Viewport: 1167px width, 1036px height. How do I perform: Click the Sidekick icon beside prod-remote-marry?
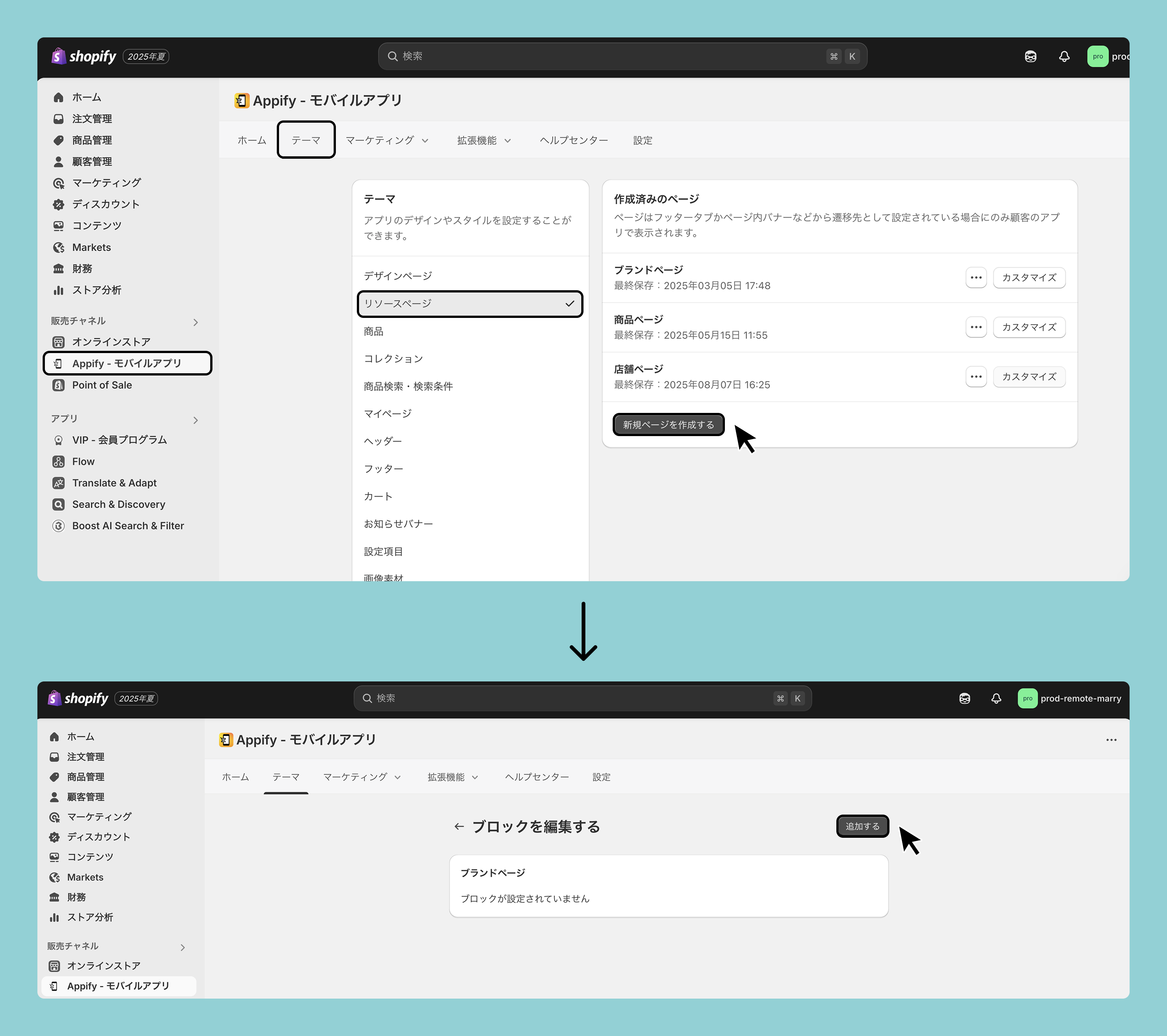(x=964, y=698)
